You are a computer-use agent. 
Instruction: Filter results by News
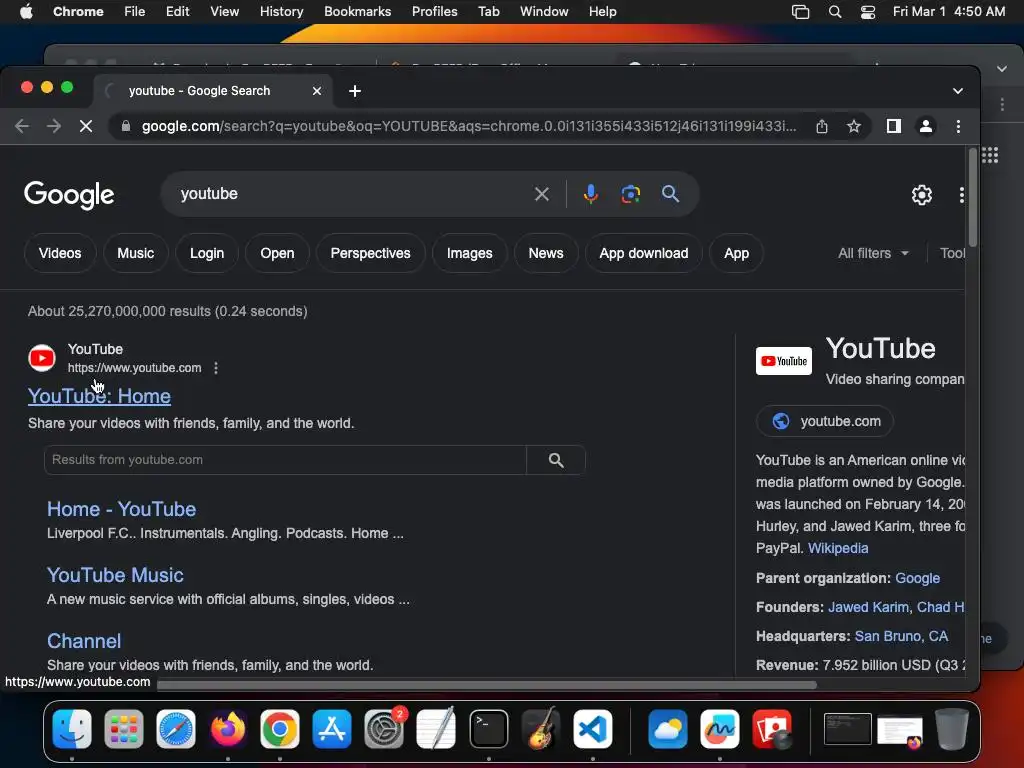(546, 253)
